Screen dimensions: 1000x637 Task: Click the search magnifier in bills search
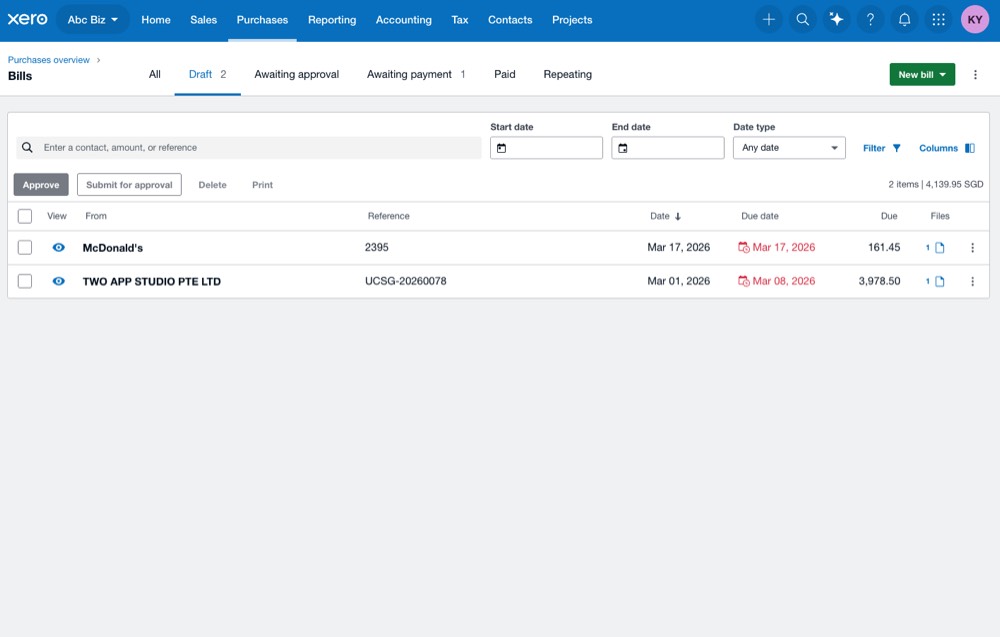[x=27, y=147]
